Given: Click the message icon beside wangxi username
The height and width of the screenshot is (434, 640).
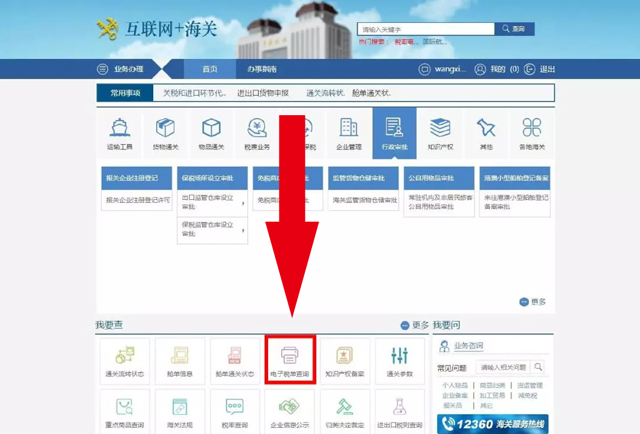Looking at the screenshot, I should [x=424, y=69].
